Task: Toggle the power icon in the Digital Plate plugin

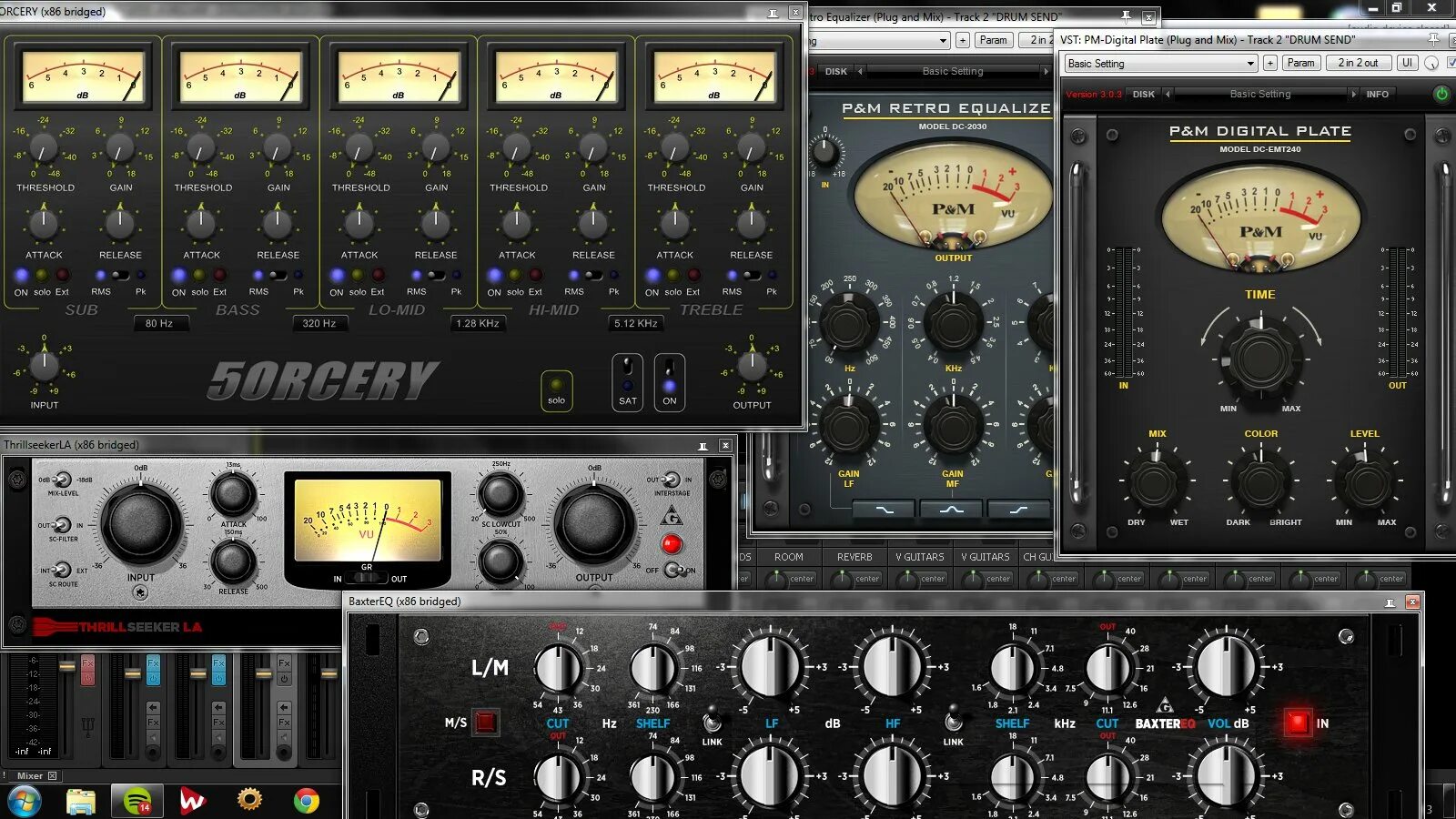Action: [x=1441, y=94]
